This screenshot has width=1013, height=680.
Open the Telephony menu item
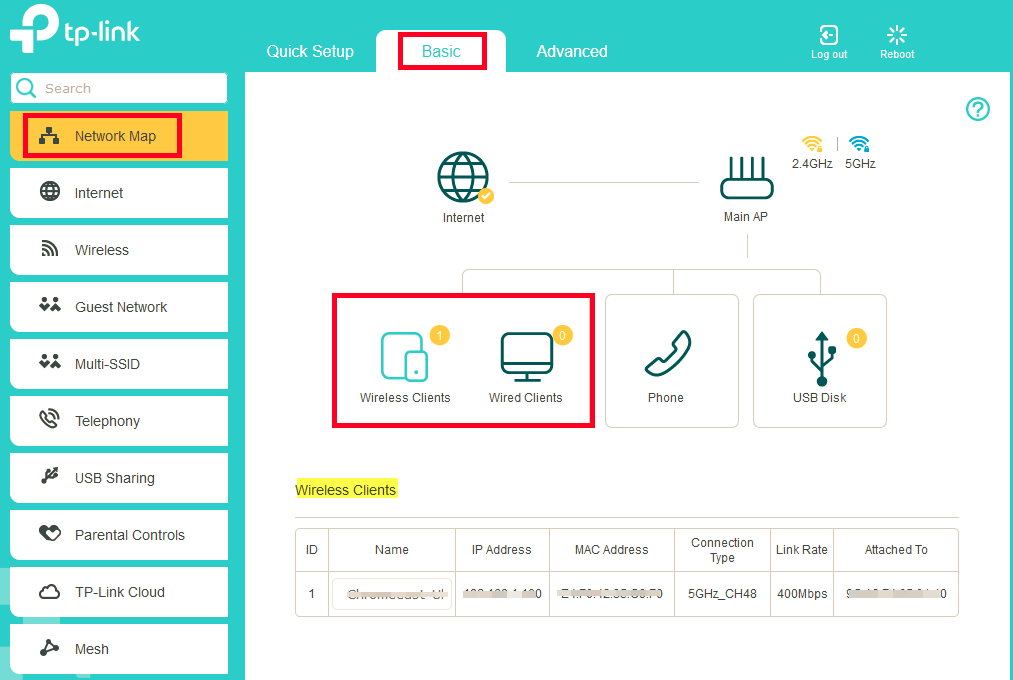click(x=119, y=420)
